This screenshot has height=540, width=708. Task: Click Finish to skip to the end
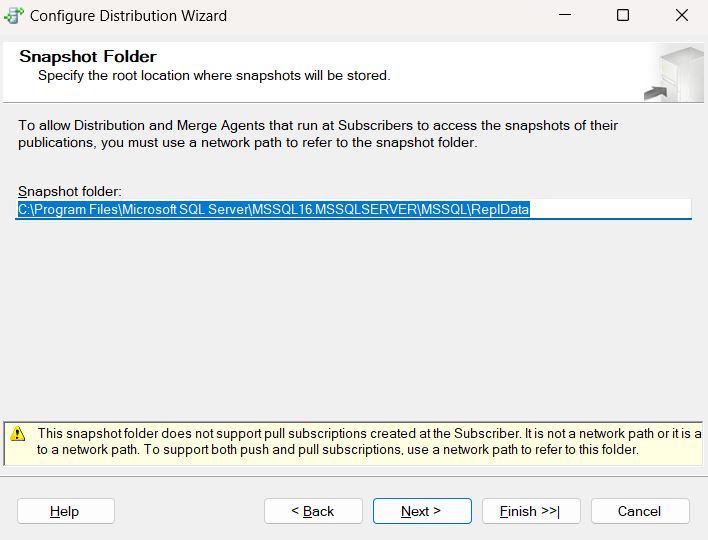click(x=531, y=511)
